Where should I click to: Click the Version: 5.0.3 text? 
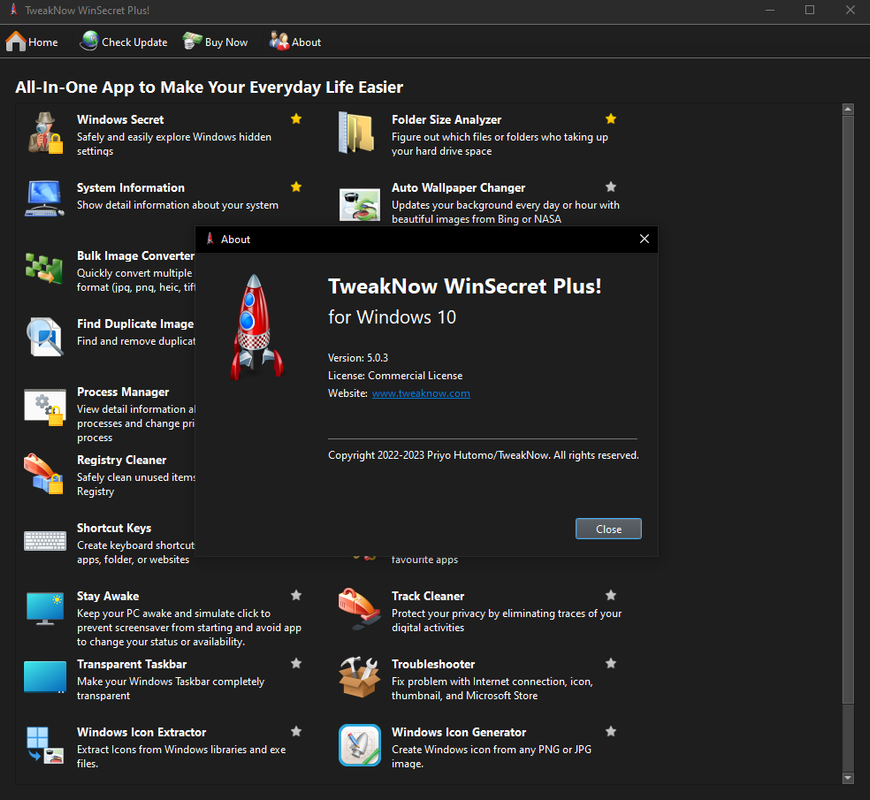tap(358, 358)
